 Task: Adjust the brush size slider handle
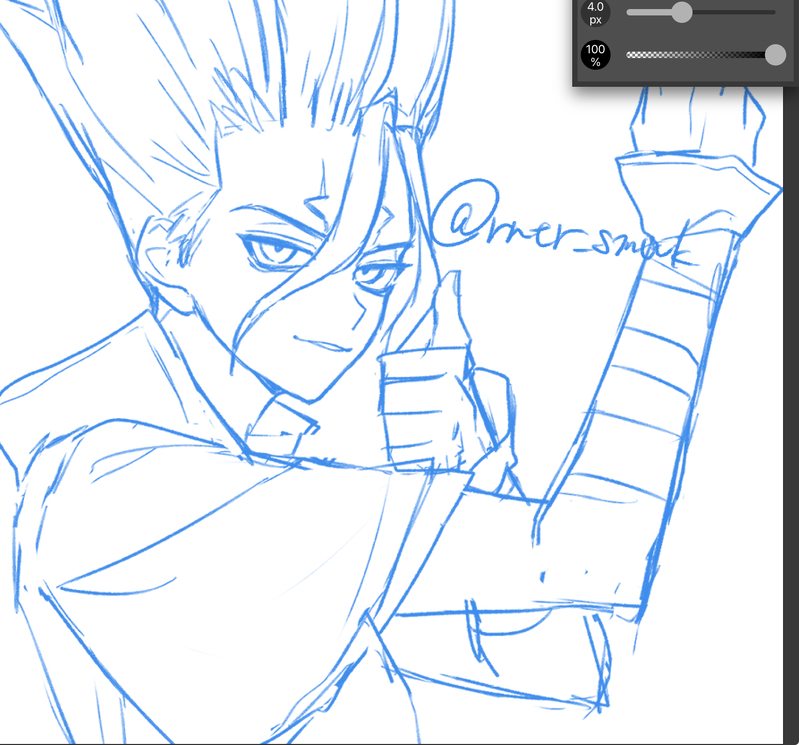(x=682, y=12)
